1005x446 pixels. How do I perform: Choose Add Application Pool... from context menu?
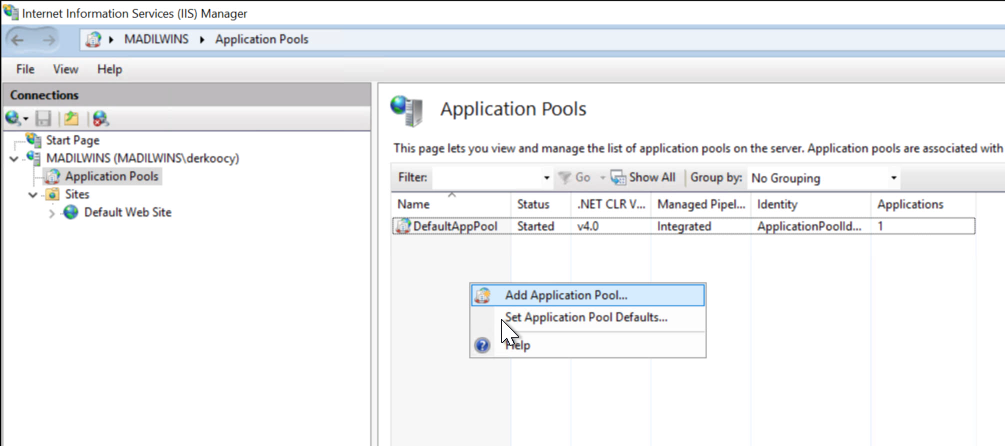588,295
